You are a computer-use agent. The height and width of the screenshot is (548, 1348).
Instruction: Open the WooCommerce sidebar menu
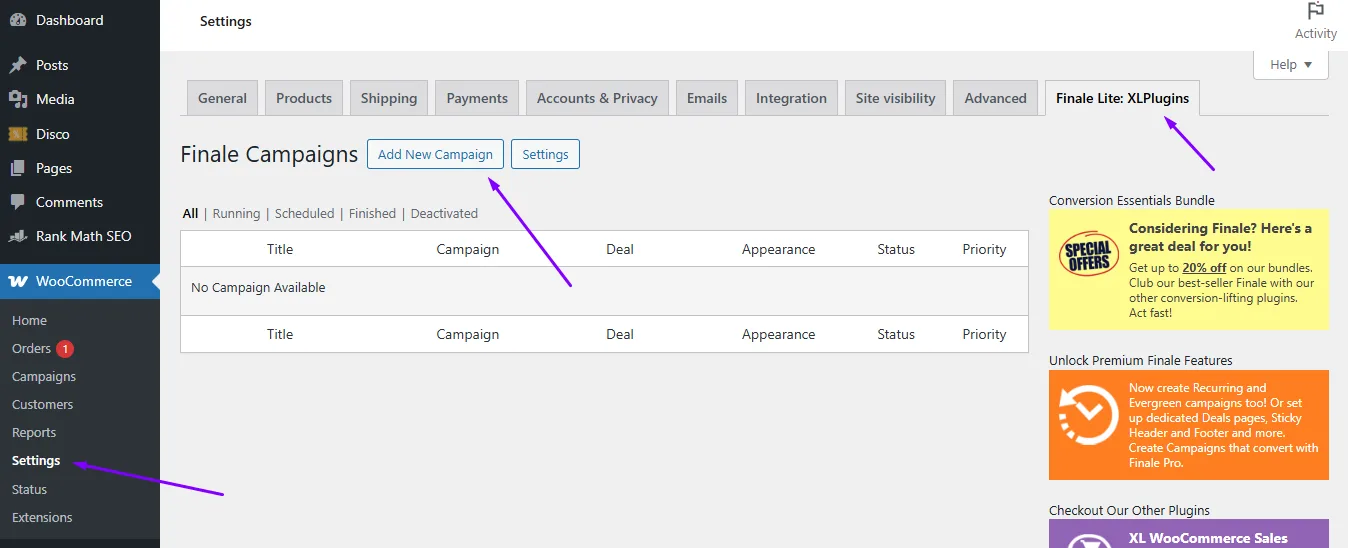80,282
